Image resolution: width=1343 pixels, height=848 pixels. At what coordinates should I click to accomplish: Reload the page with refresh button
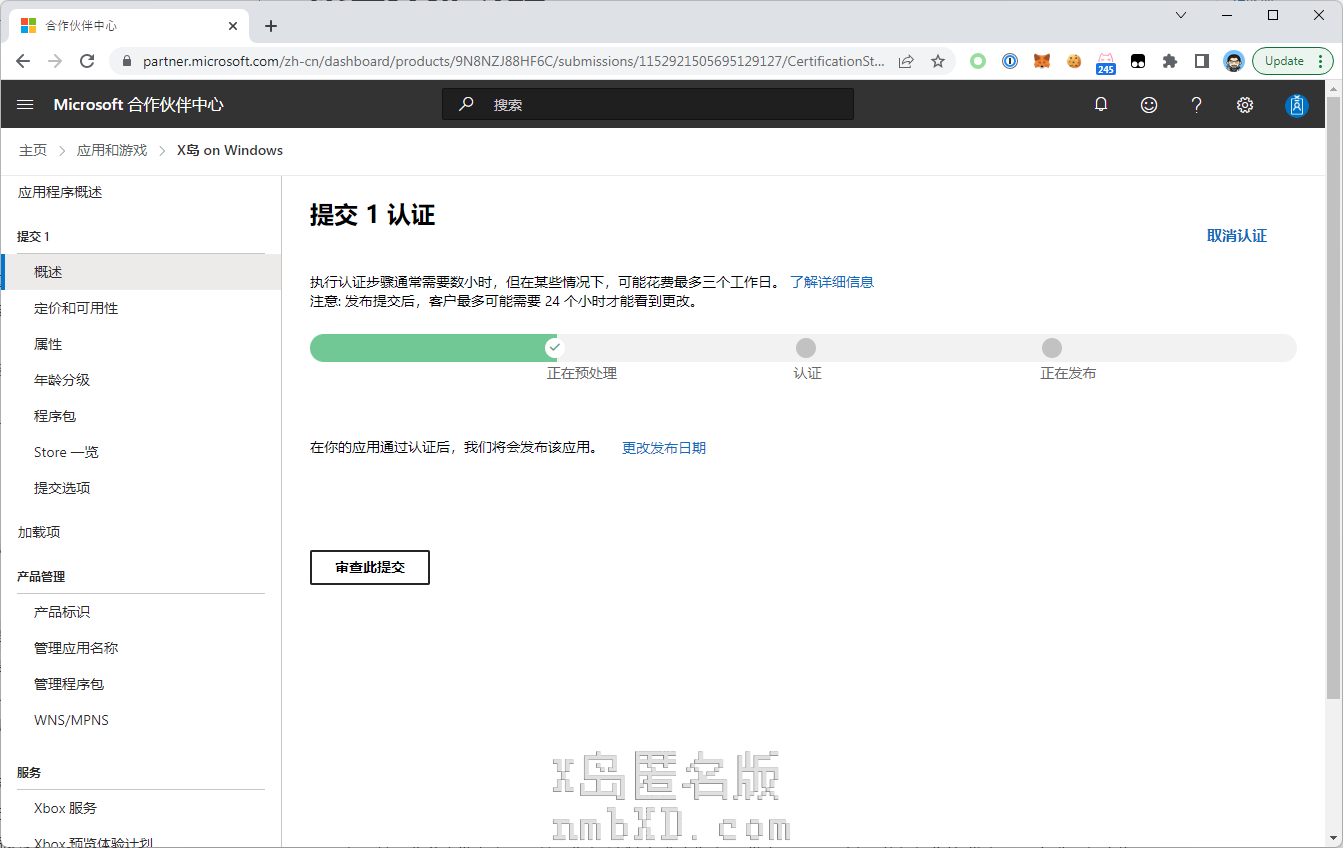(87, 61)
